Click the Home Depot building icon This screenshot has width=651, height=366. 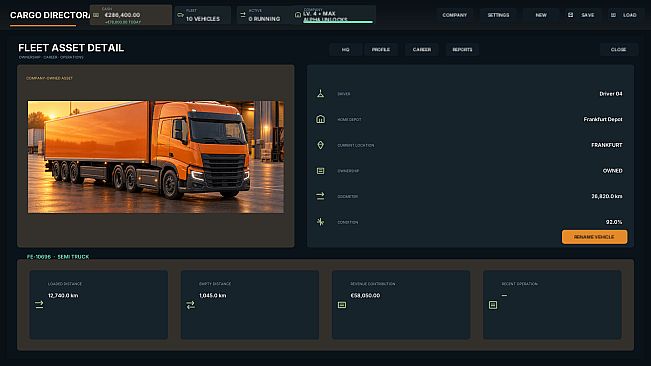pyautogui.click(x=321, y=120)
